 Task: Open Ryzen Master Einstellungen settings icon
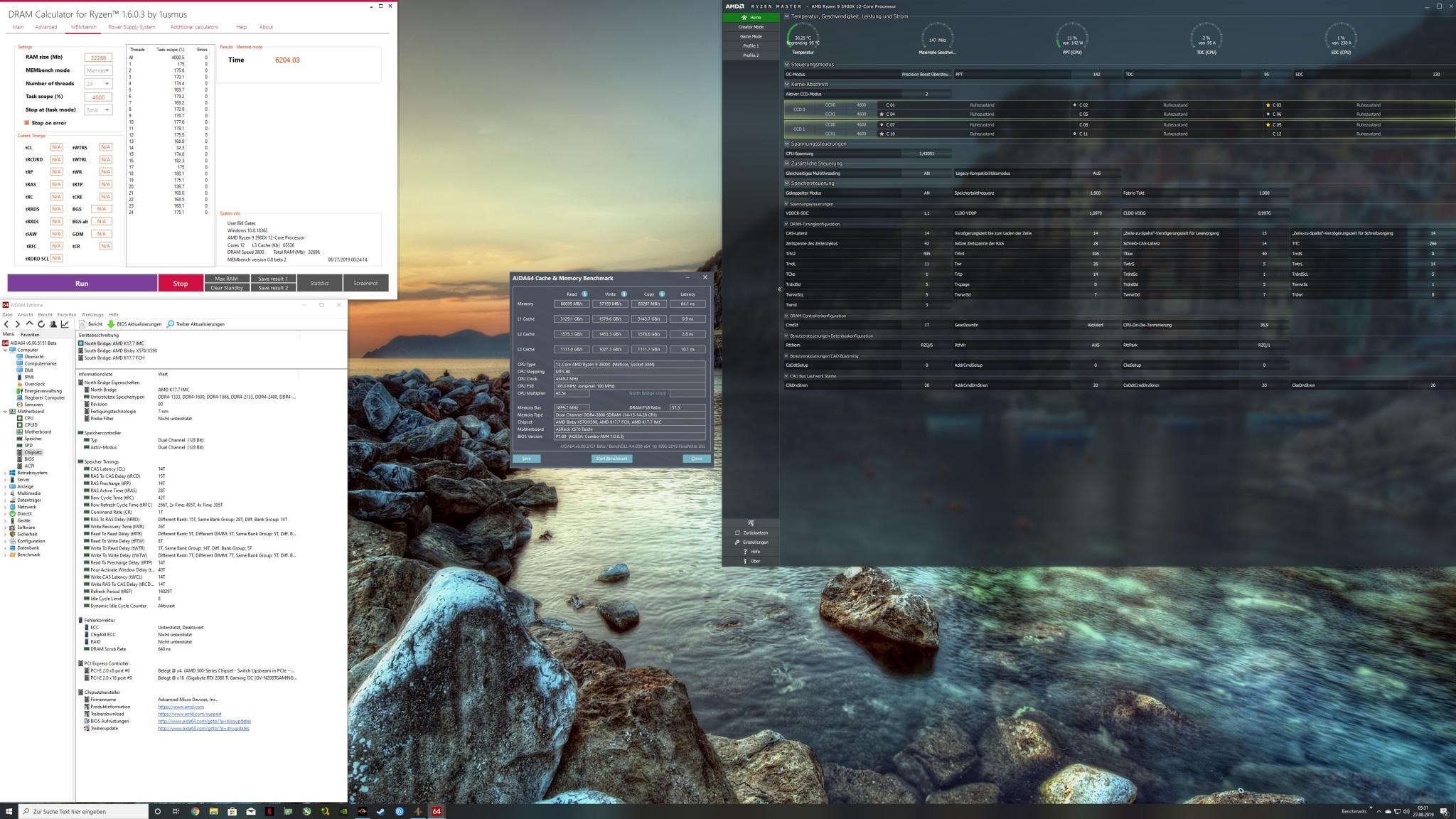[x=737, y=542]
